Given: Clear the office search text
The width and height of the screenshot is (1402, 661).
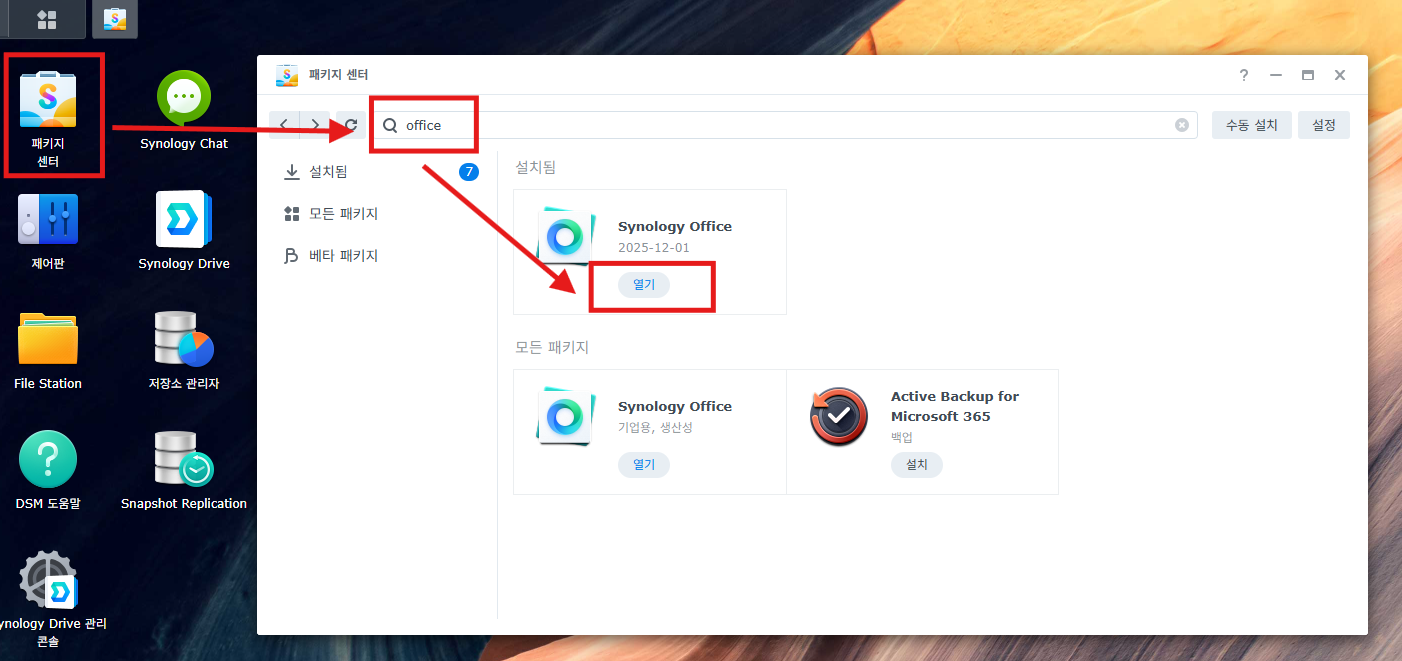Looking at the screenshot, I should point(1182,125).
